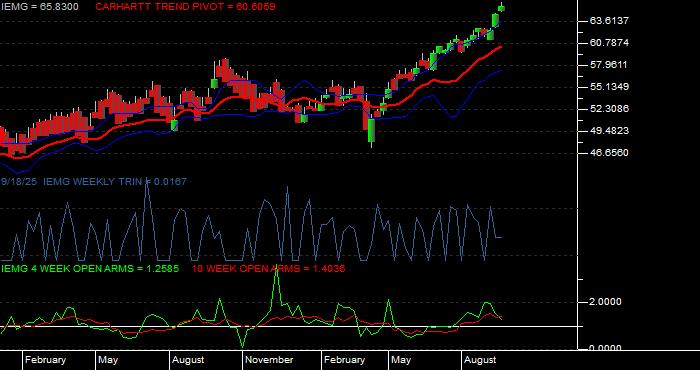The height and width of the screenshot is (370, 700).
Task: Click the 10 WEEK OPEN ARMS = 1.4036 label
Action: click(268, 269)
